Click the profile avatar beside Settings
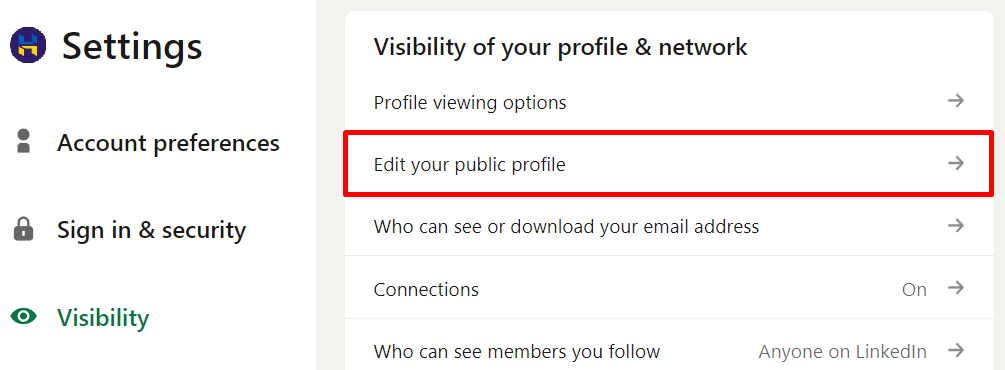This screenshot has width=1005, height=370. coord(28,45)
